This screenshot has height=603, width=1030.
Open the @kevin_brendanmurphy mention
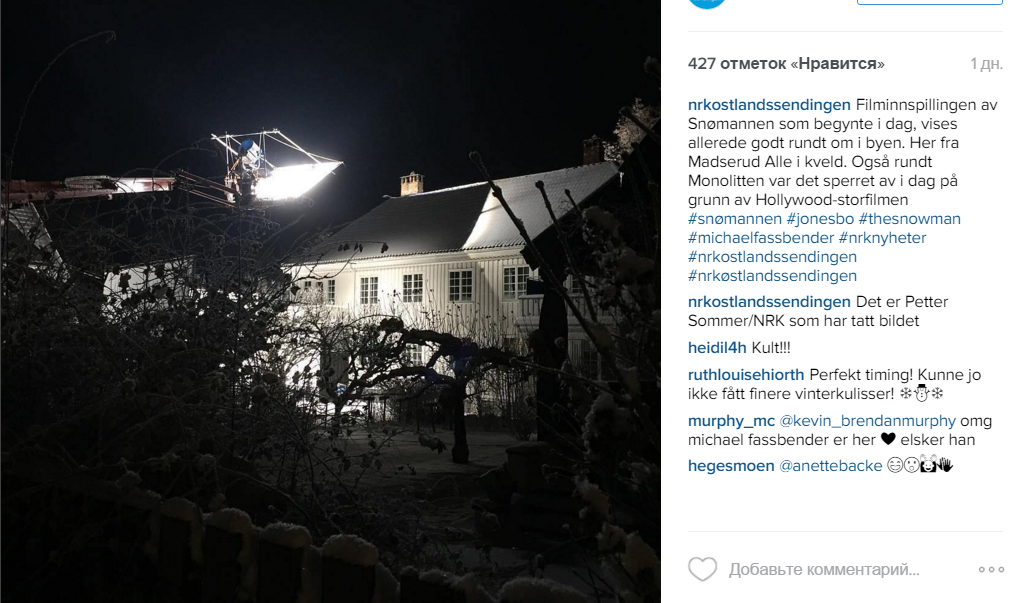(868, 421)
